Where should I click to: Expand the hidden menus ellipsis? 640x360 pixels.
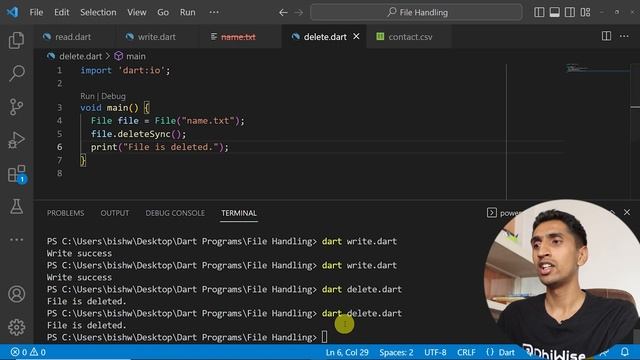click(214, 12)
